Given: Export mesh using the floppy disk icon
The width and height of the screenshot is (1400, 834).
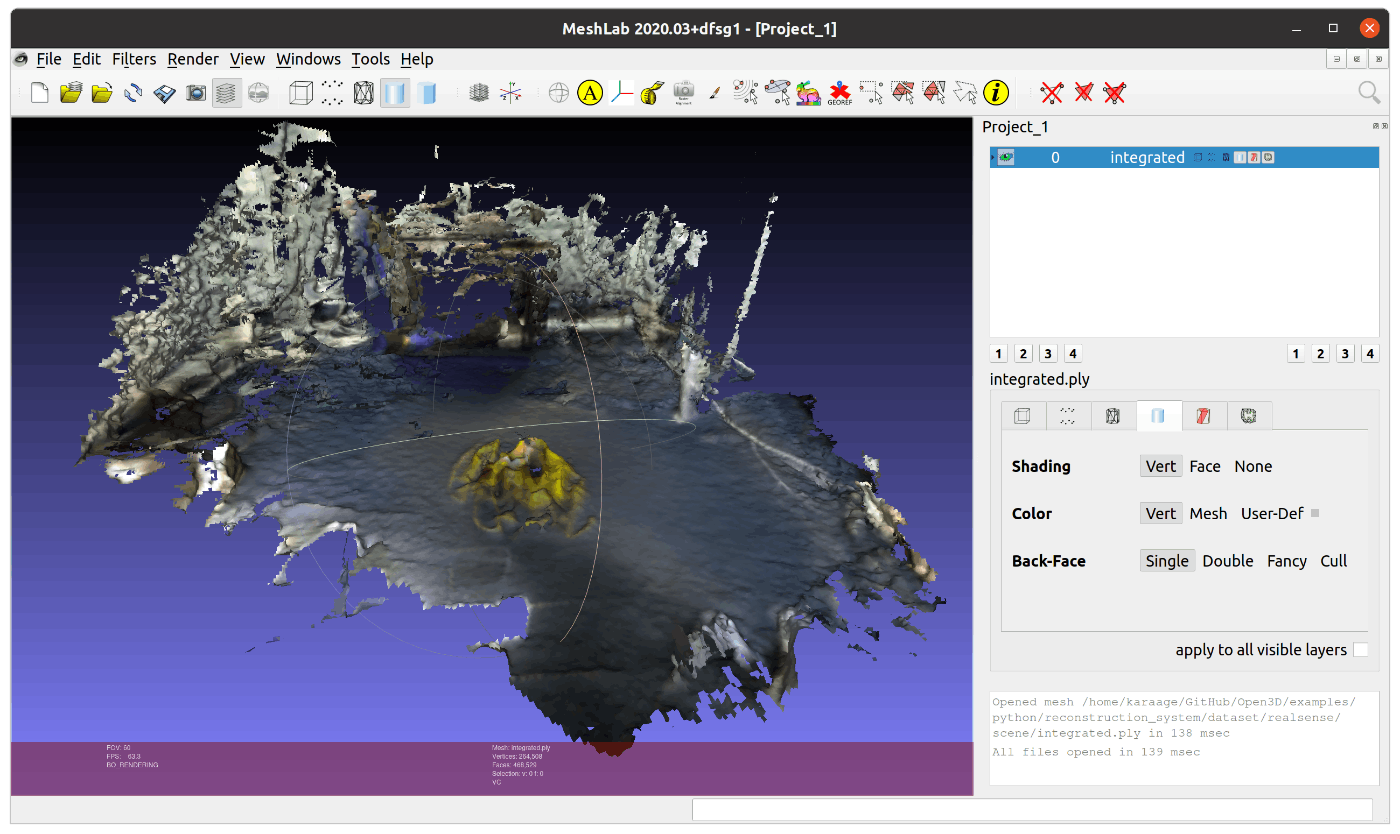Looking at the screenshot, I should (x=165, y=93).
